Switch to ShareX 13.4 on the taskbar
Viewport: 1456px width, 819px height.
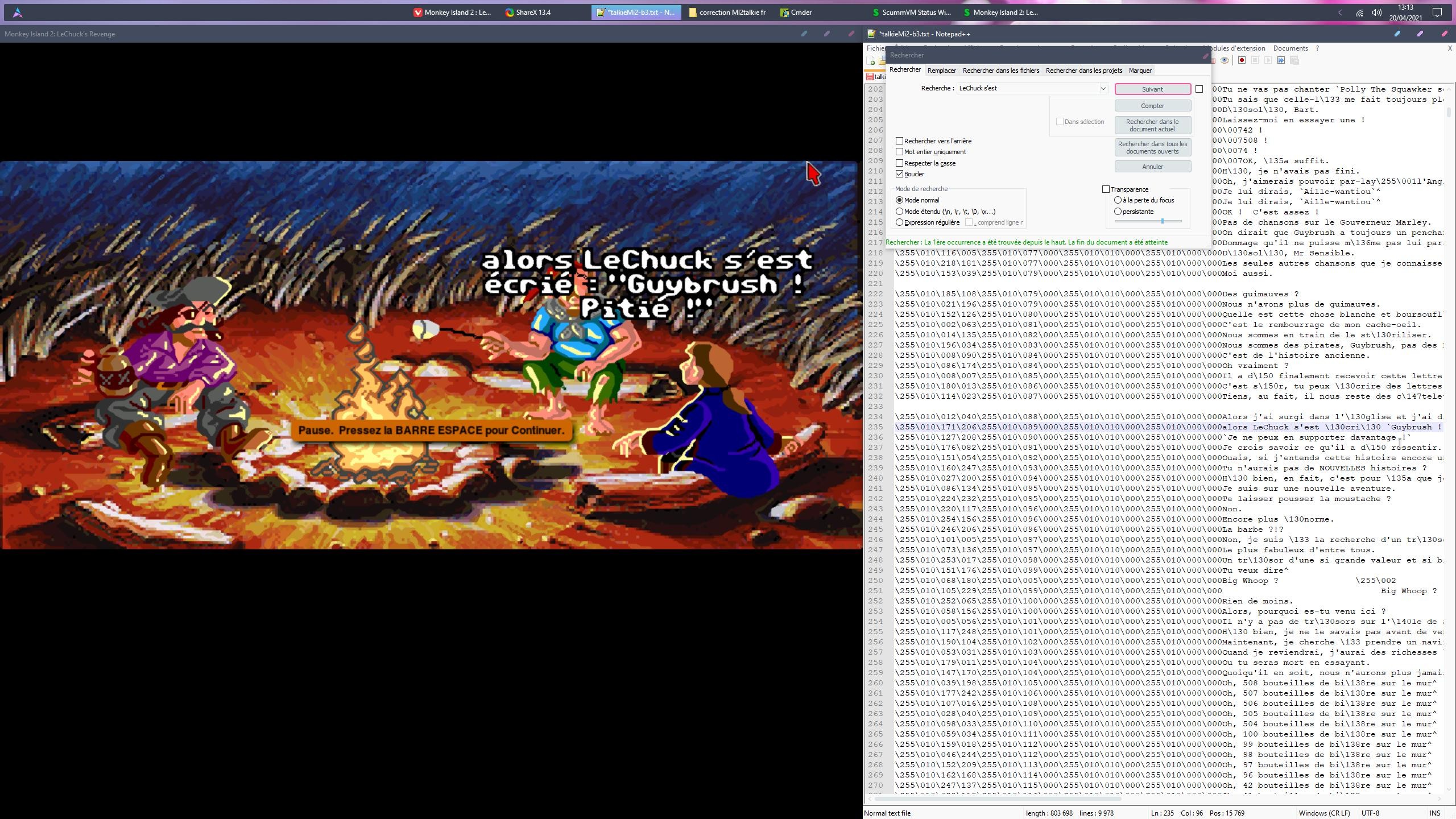pos(528,12)
